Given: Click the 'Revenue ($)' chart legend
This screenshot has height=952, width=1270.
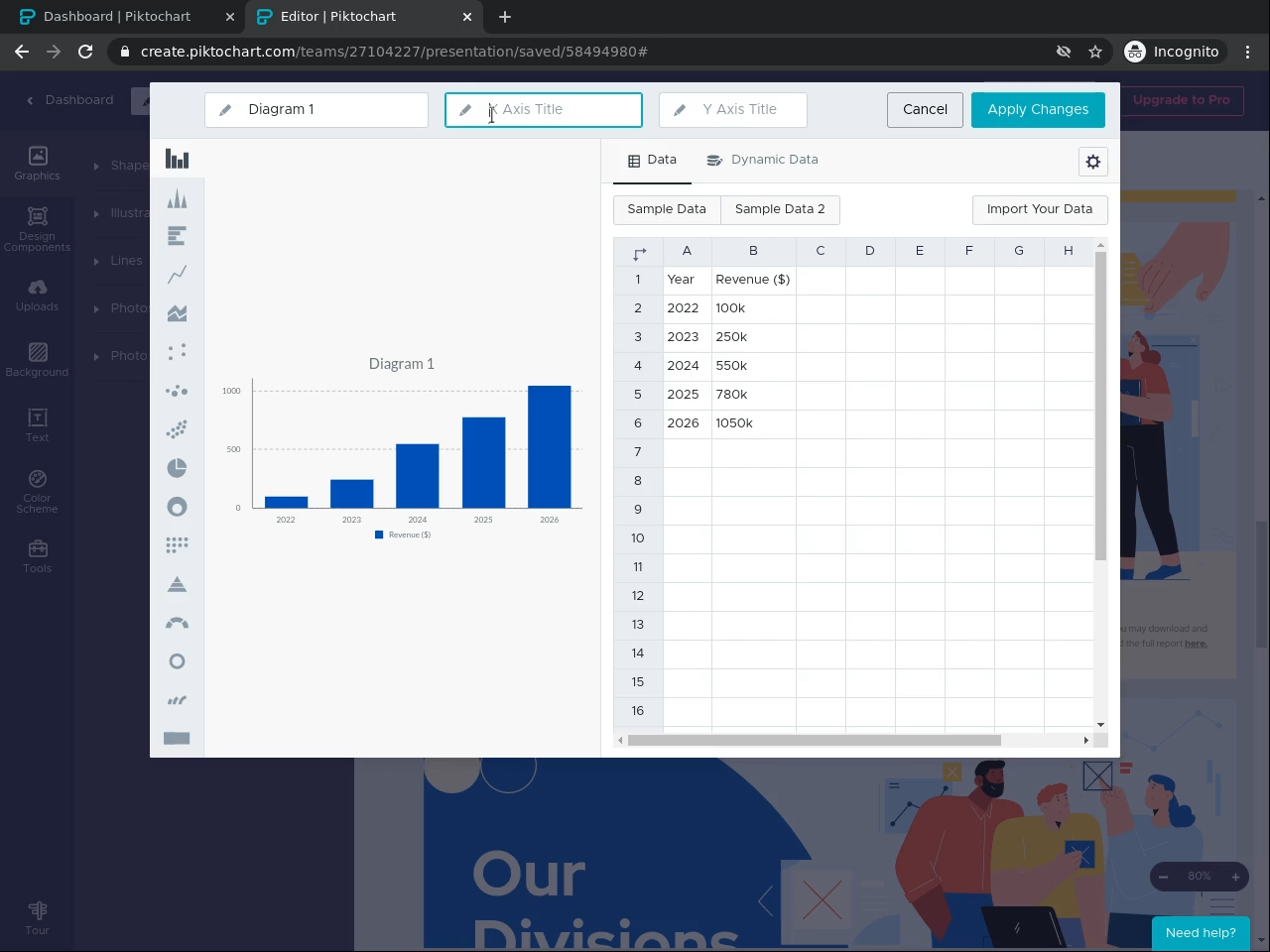Looking at the screenshot, I should (x=403, y=535).
